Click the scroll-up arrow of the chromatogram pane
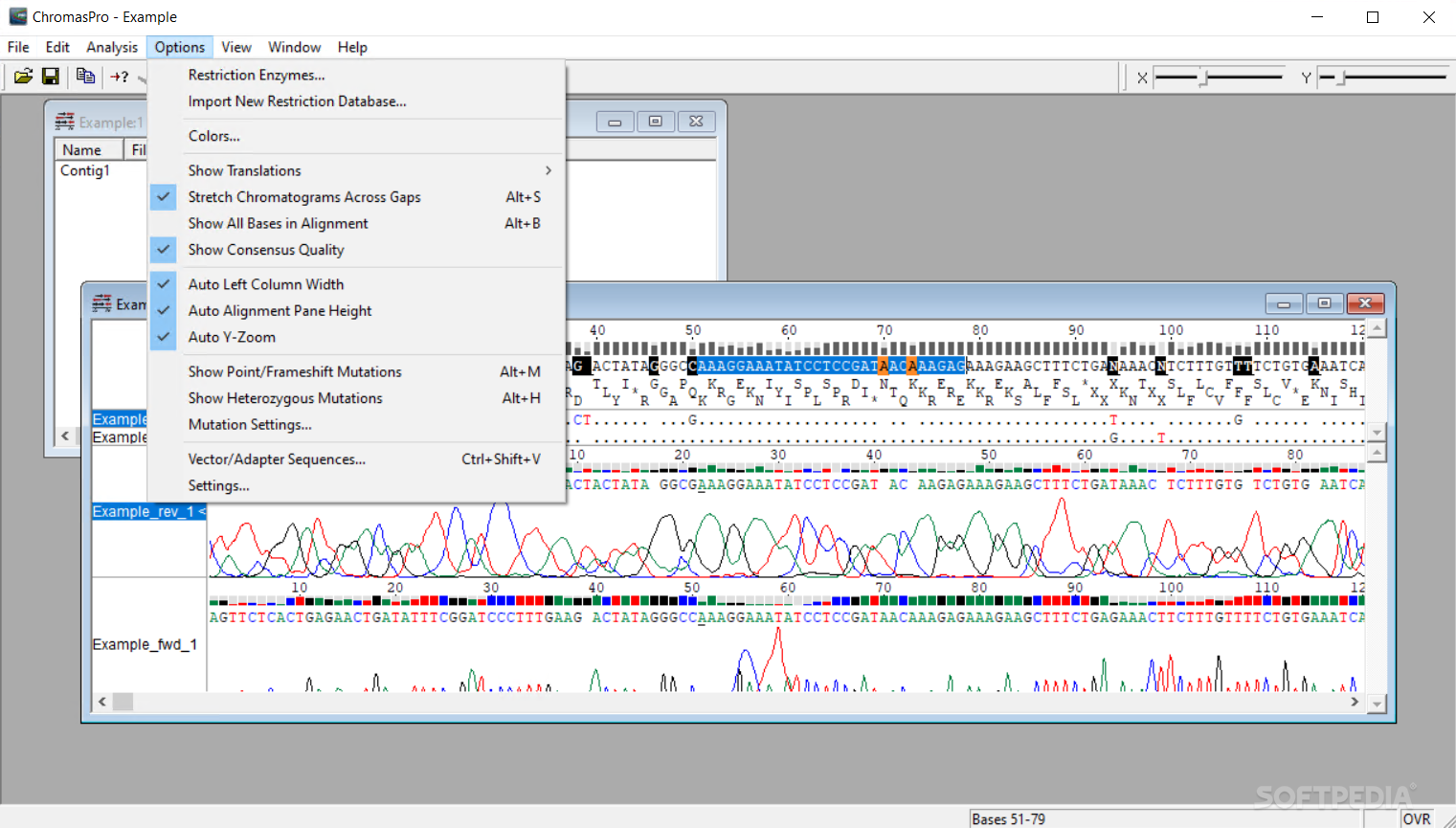Viewport: 1456px width, 828px height. 1377,454
